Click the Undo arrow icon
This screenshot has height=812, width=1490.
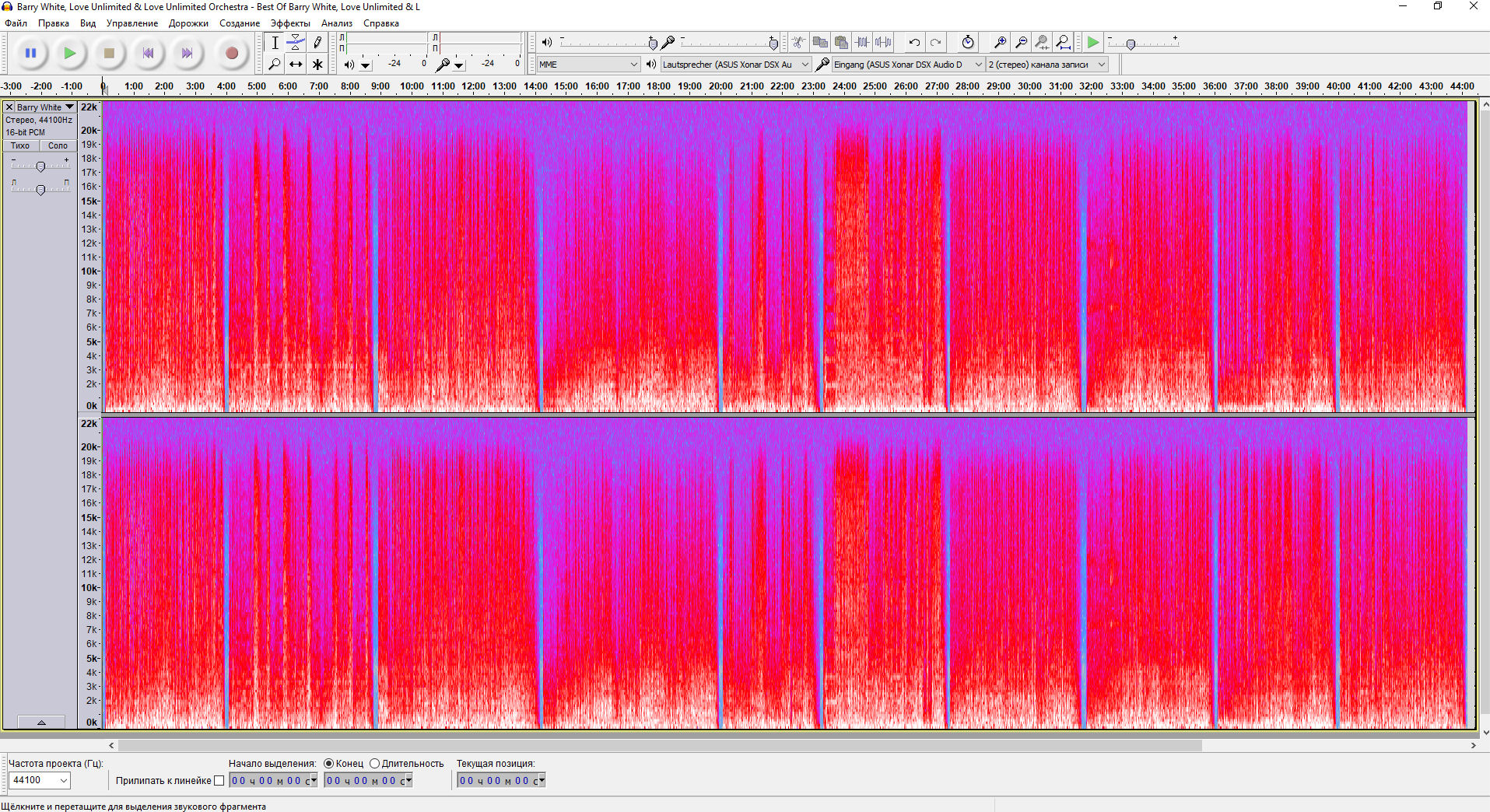914,43
